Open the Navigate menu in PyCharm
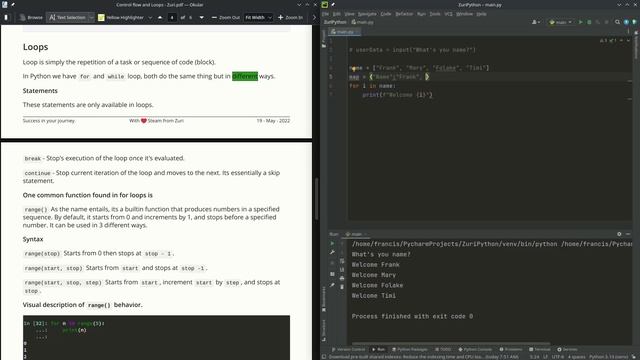 367,14
